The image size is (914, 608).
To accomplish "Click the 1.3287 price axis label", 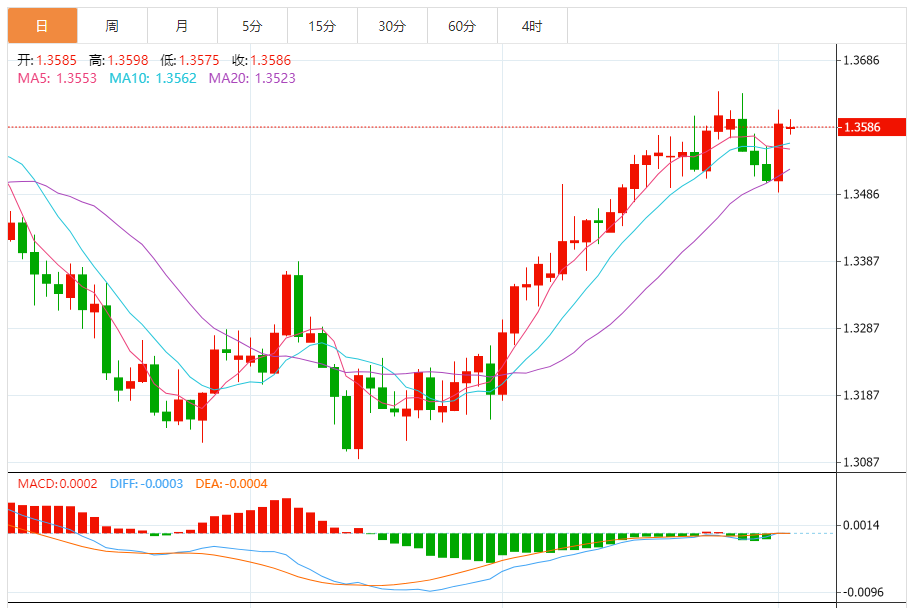I will tap(862, 328).
